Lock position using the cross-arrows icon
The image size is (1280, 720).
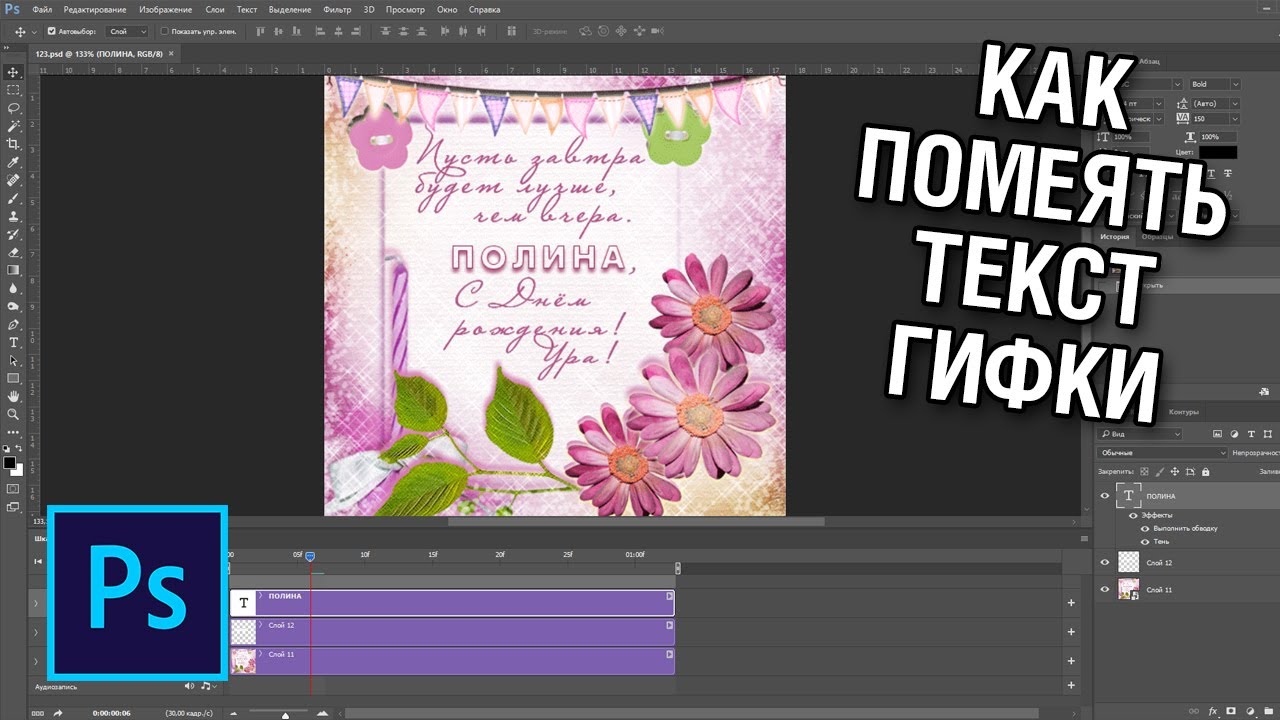(1176, 471)
